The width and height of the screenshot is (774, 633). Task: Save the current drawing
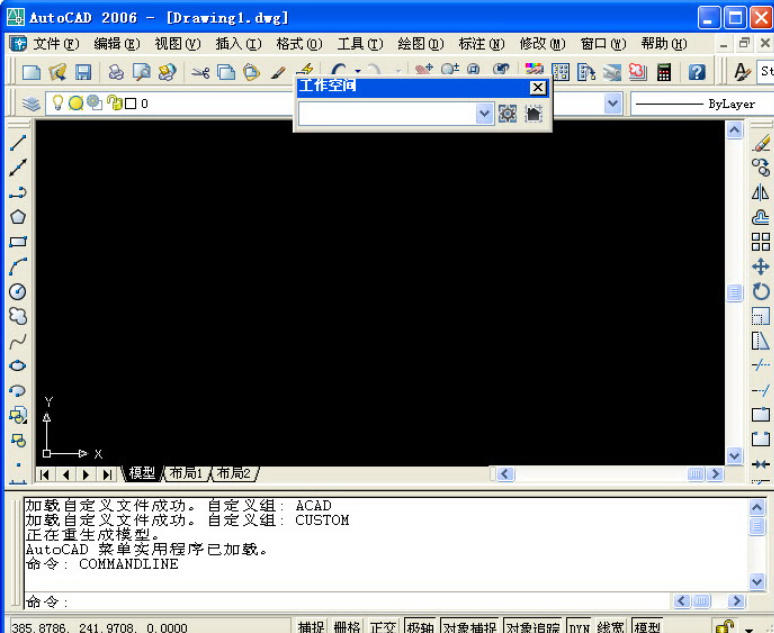[83, 72]
